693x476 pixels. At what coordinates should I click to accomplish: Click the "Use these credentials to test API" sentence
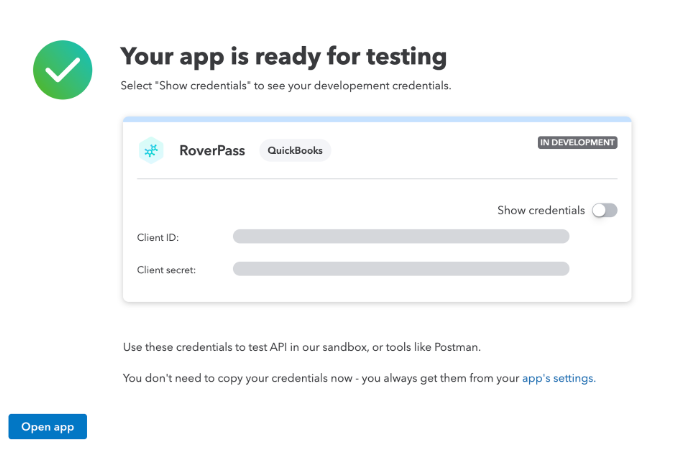[x=302, y=347]
